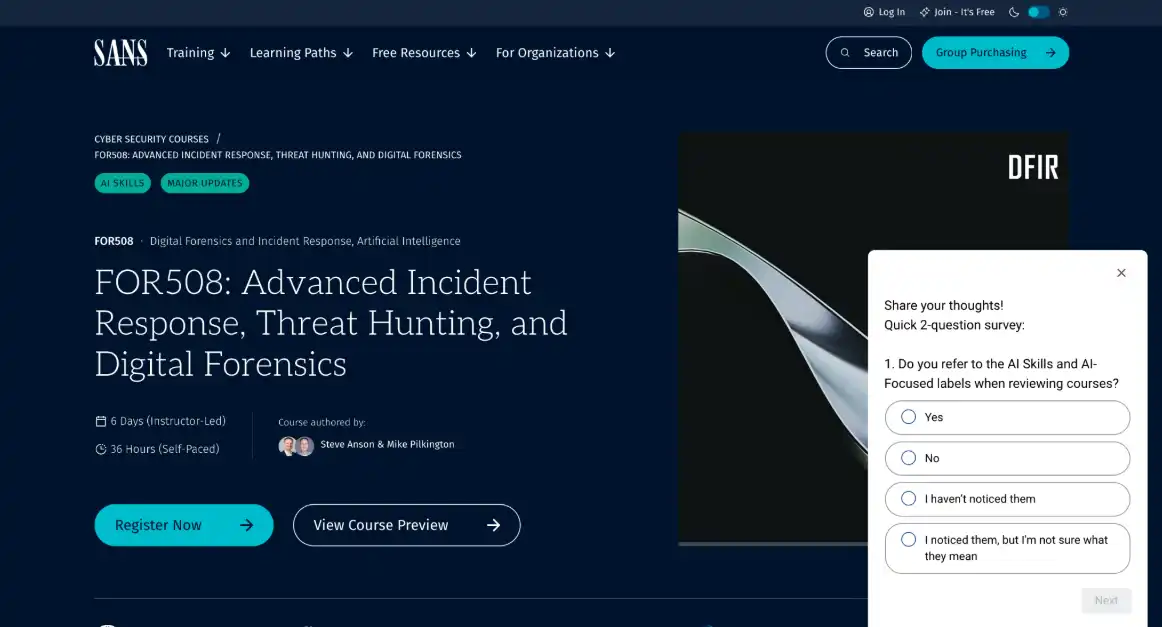Click the Search field
This screenshot has height=627, width=1162.
point(869,53)
